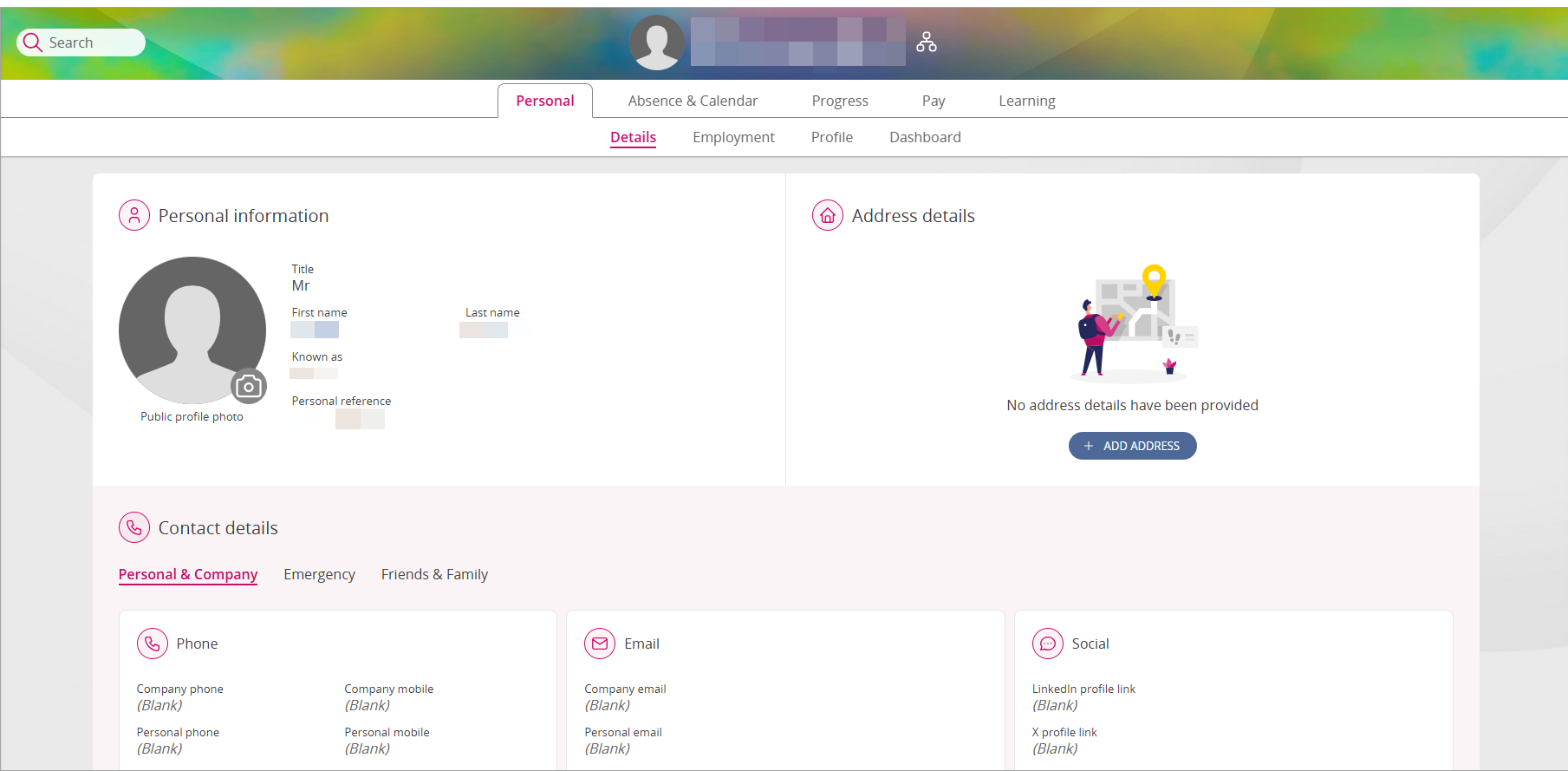Viewport: 1568px width, 771px height.
Task: Go to the Learning tab
Action: pos(1026,101)
